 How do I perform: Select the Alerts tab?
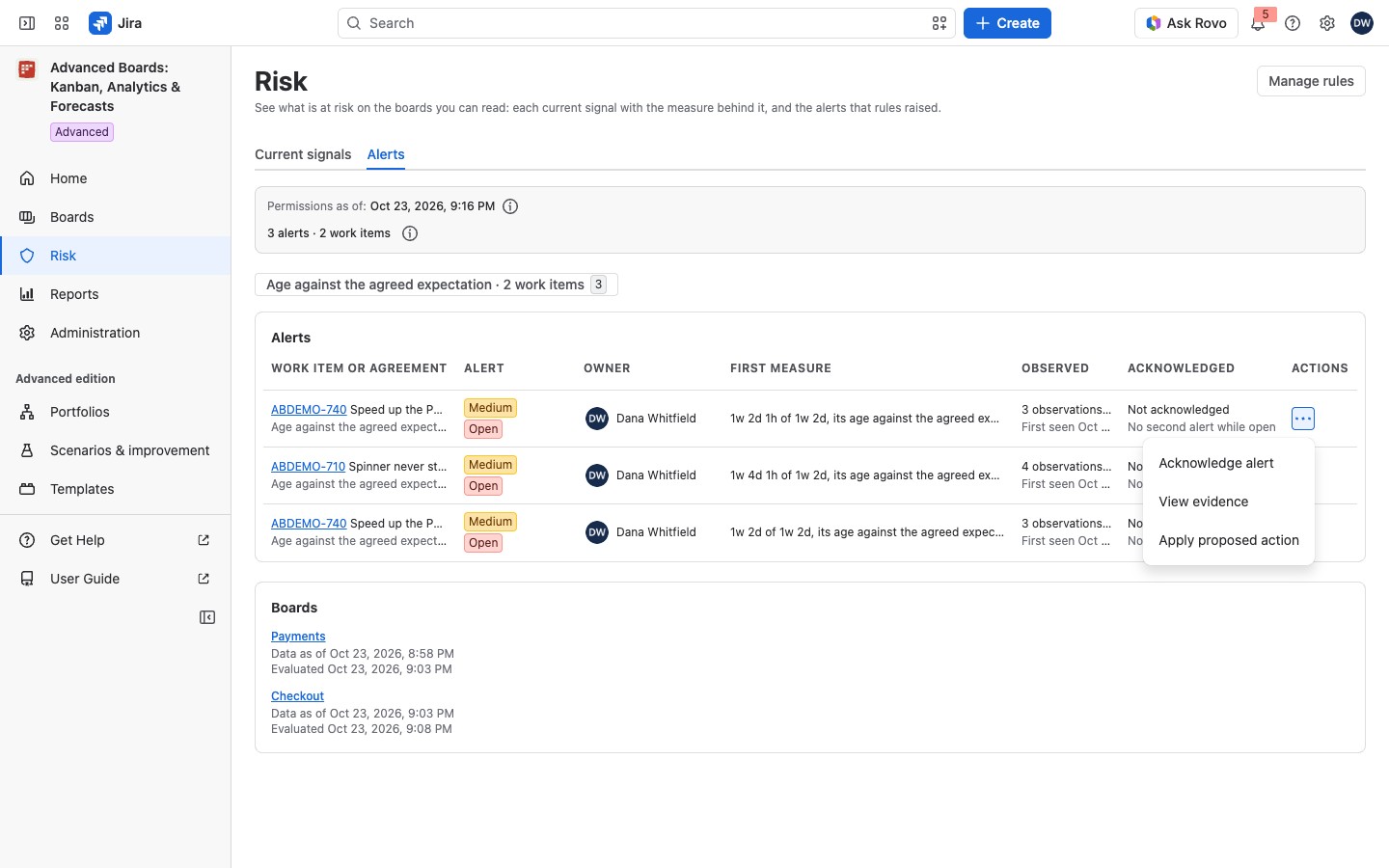tap(386, 154)
